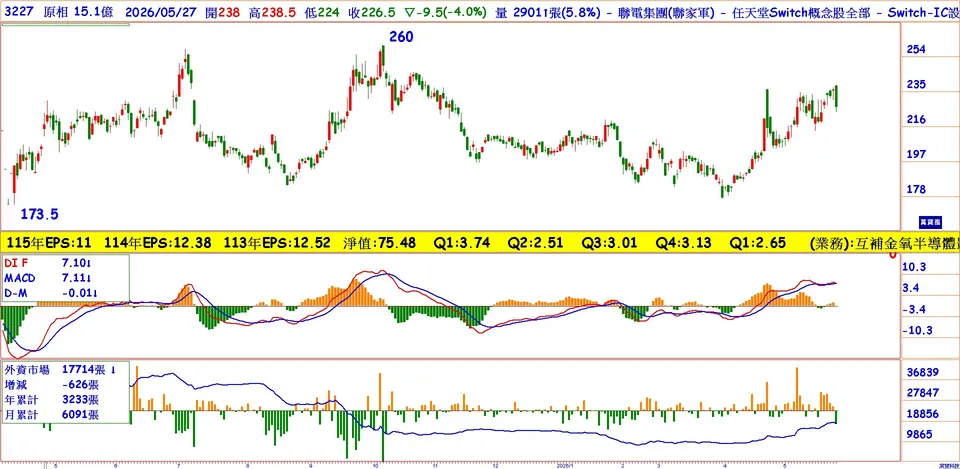Click the 113年EPS:12.52 entry
Screen dimensions: 960x469
click(277, 243)
